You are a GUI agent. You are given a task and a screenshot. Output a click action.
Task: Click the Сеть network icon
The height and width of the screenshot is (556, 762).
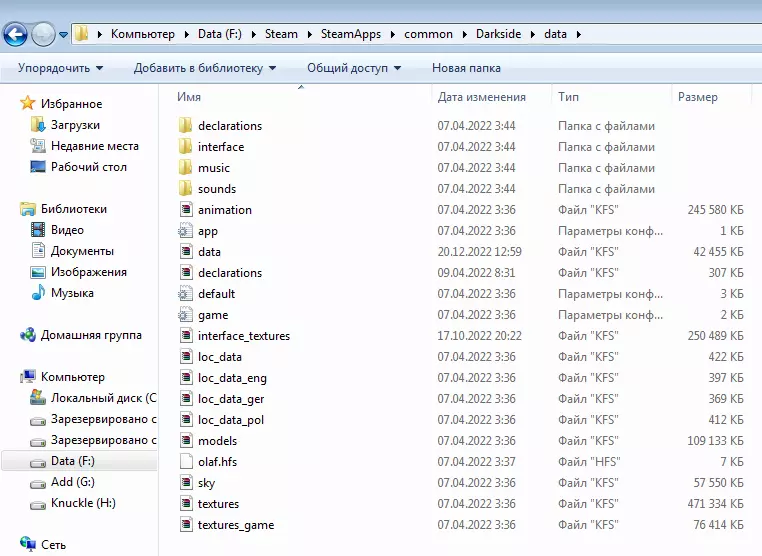coord(28,544)
